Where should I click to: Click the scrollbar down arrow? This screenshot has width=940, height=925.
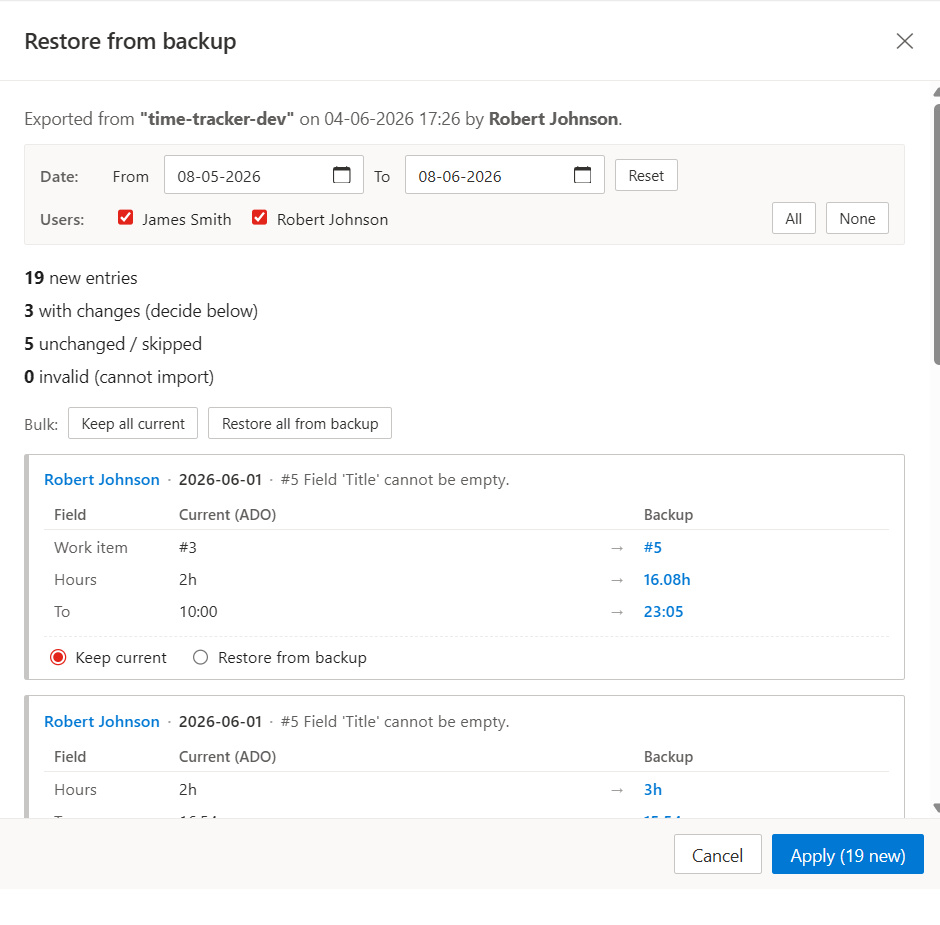pos(937,808)
